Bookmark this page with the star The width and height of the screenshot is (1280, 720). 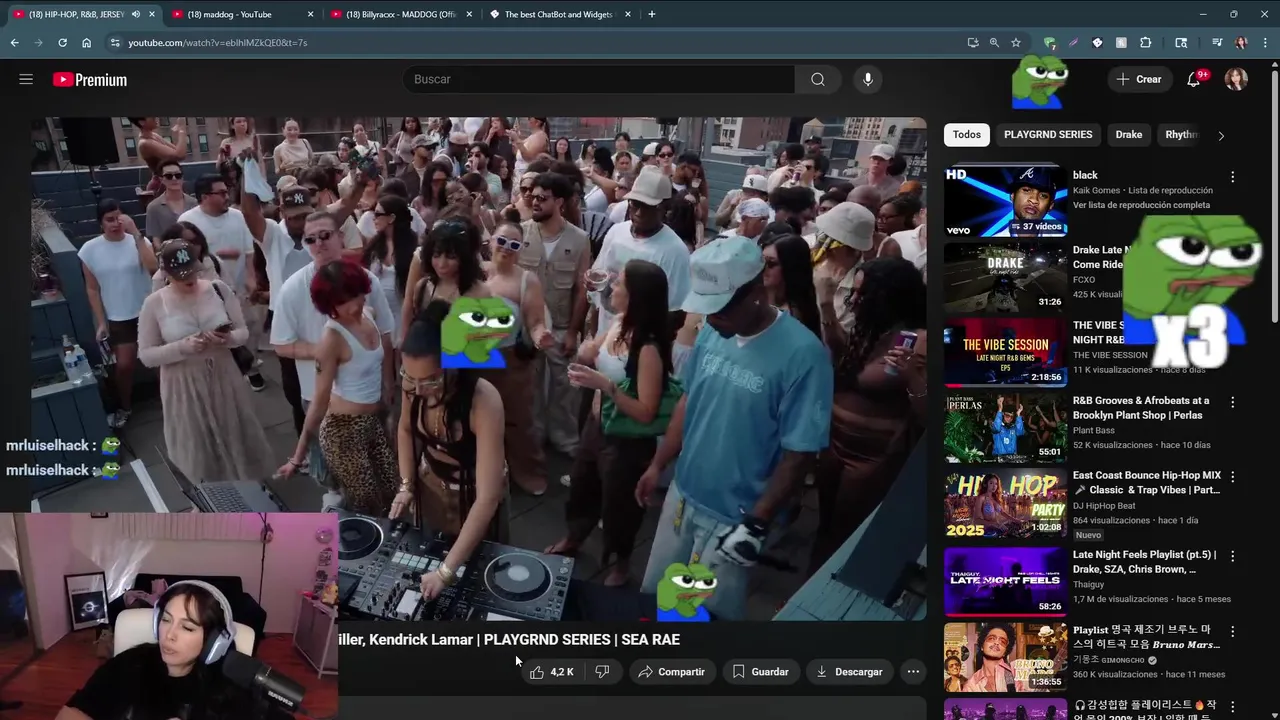point(1016,43)
